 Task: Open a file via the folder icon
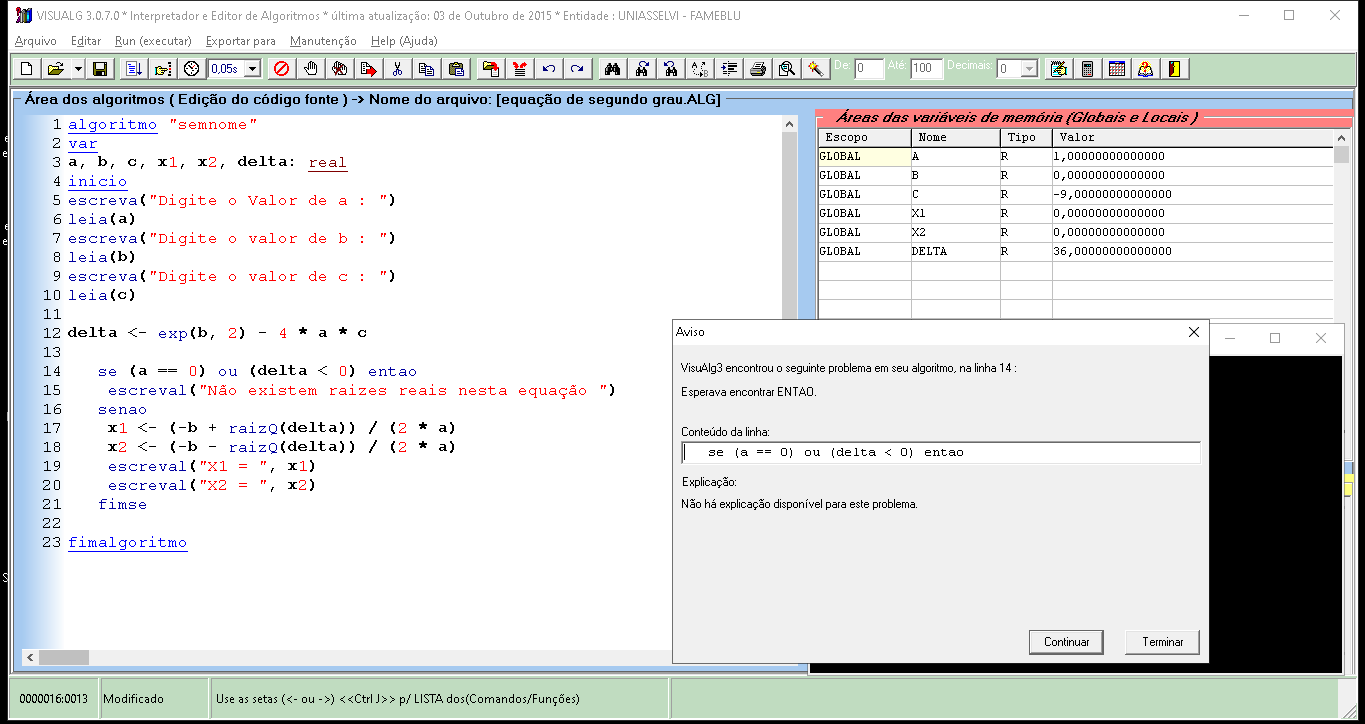54,69
